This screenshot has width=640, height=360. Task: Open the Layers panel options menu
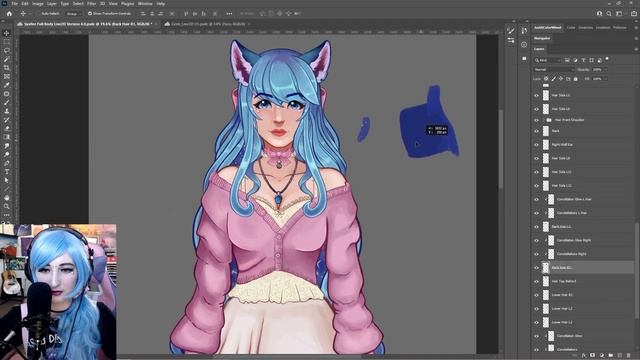pos(636,49)
